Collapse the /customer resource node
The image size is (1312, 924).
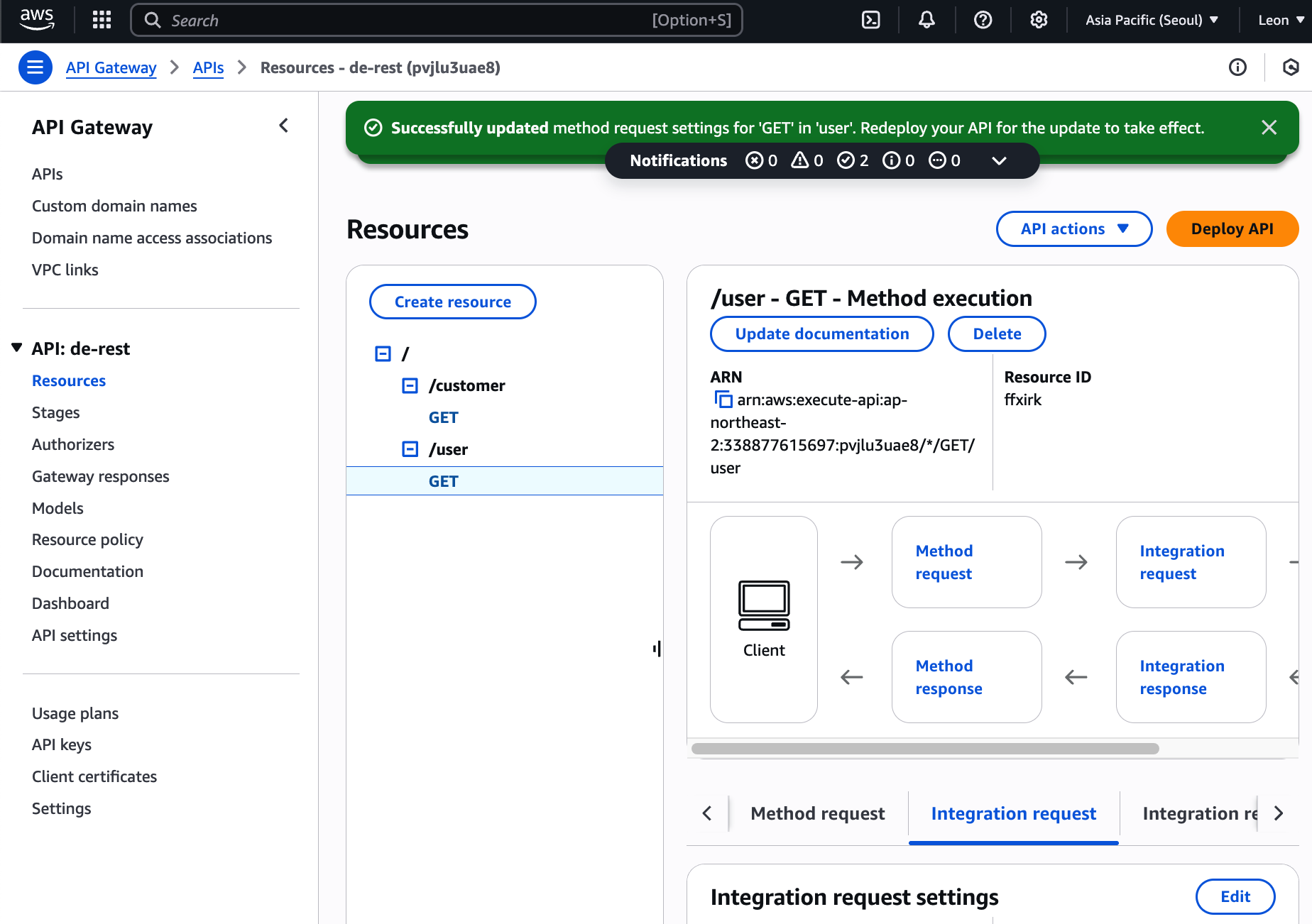pyautogui.click(x=410, y=385)
